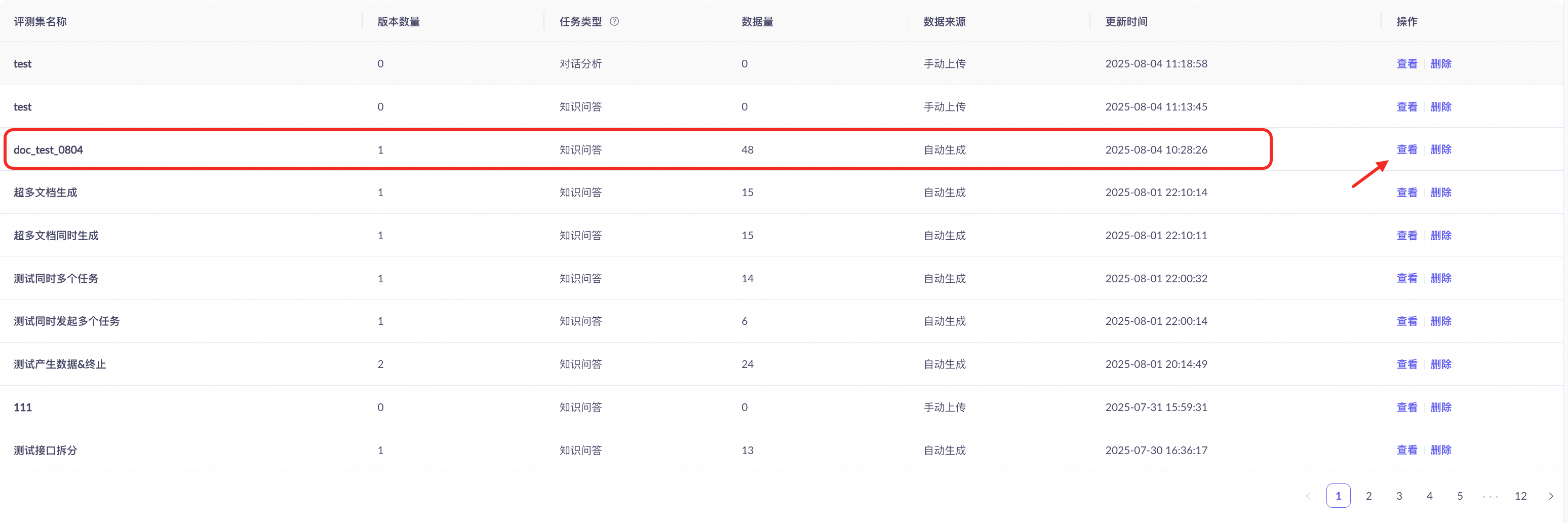View the 对话分析 test row
Screen dimensions: 1568x523
coord(1407,63)
